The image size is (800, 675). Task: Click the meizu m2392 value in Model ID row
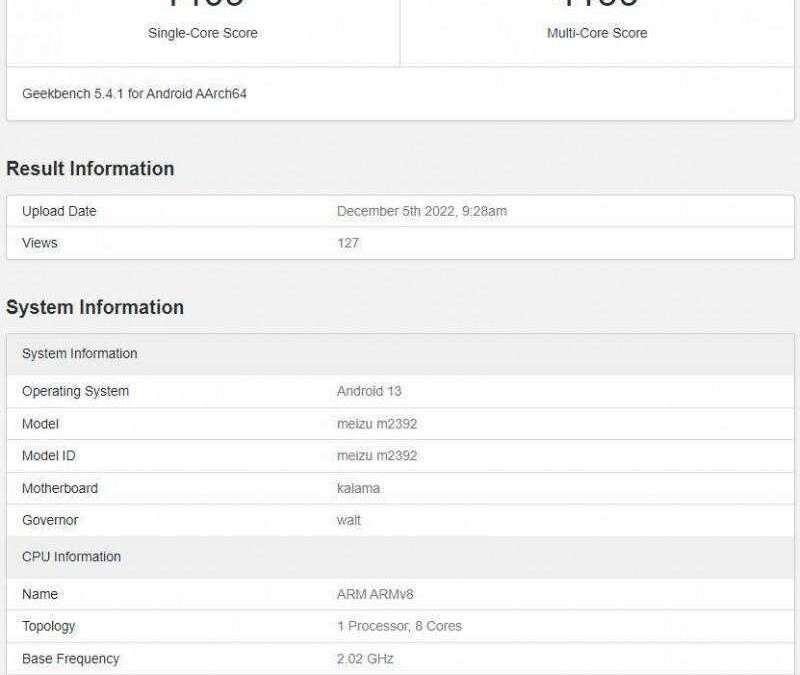tap(377, 456)
